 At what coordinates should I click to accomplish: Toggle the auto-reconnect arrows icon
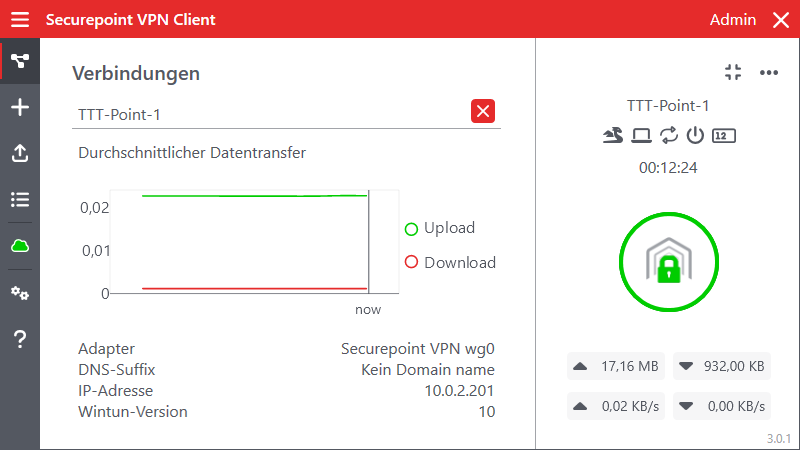click(x=668, y=135)
